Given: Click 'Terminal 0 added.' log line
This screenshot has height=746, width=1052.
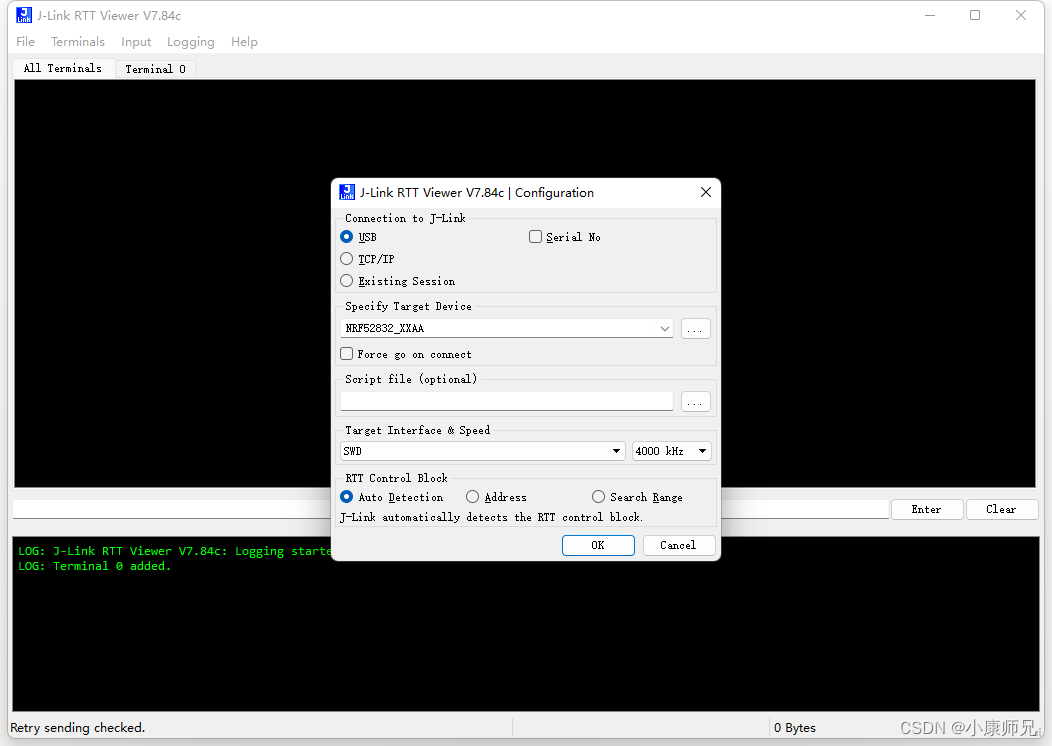Looking at the screenshot, I should [95, 566].
